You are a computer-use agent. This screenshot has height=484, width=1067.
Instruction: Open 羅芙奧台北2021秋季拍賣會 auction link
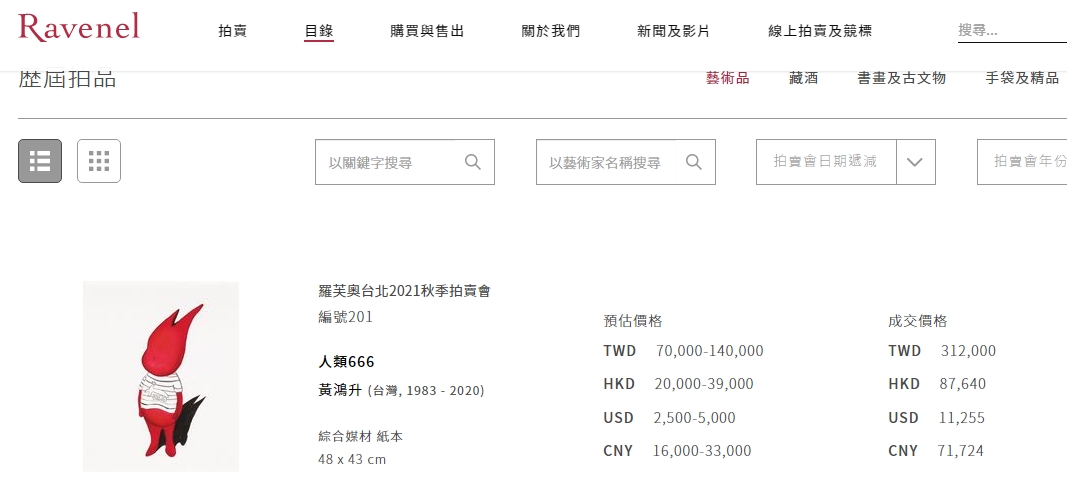pos(404,291)
